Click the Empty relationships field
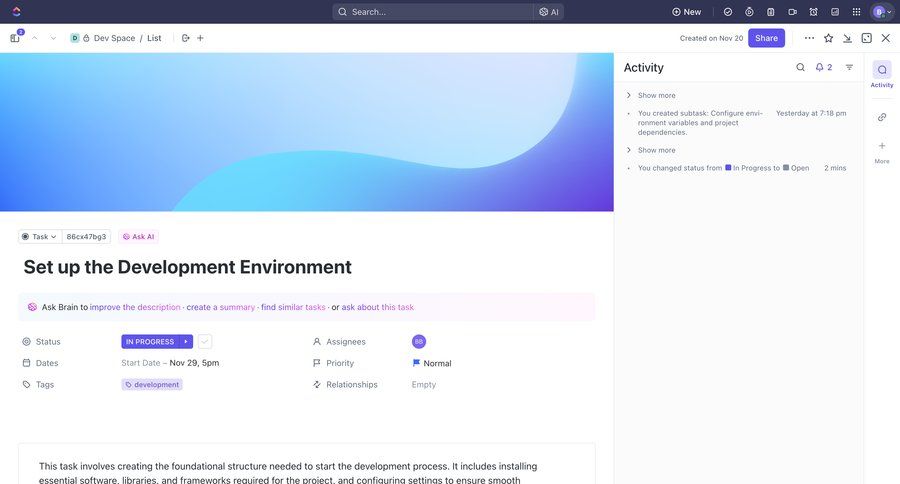Image resolution: width=900 pixels, height=484 pixels. point(424,385)
